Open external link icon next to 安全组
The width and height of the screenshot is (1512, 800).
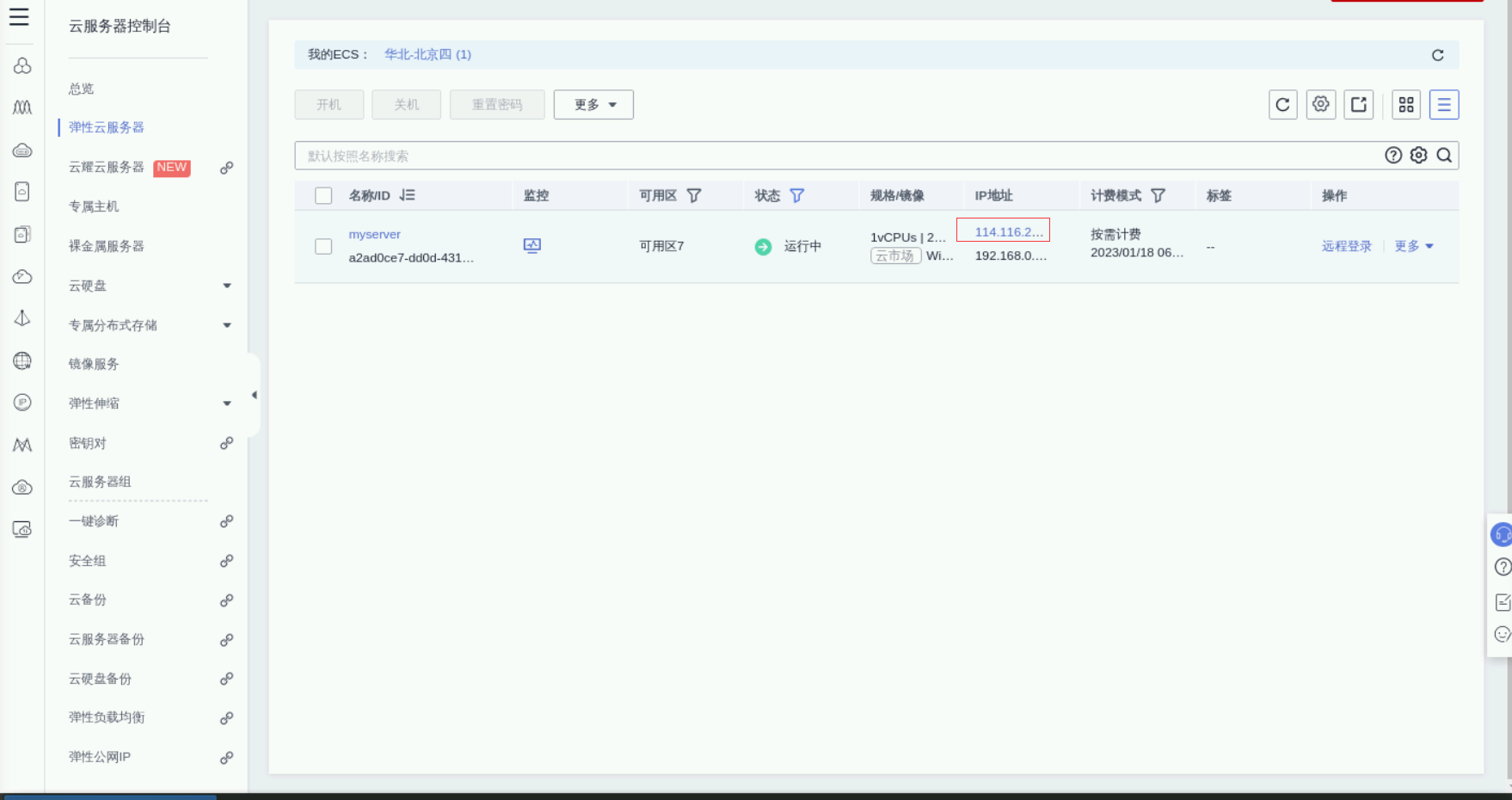coord(226,561)
